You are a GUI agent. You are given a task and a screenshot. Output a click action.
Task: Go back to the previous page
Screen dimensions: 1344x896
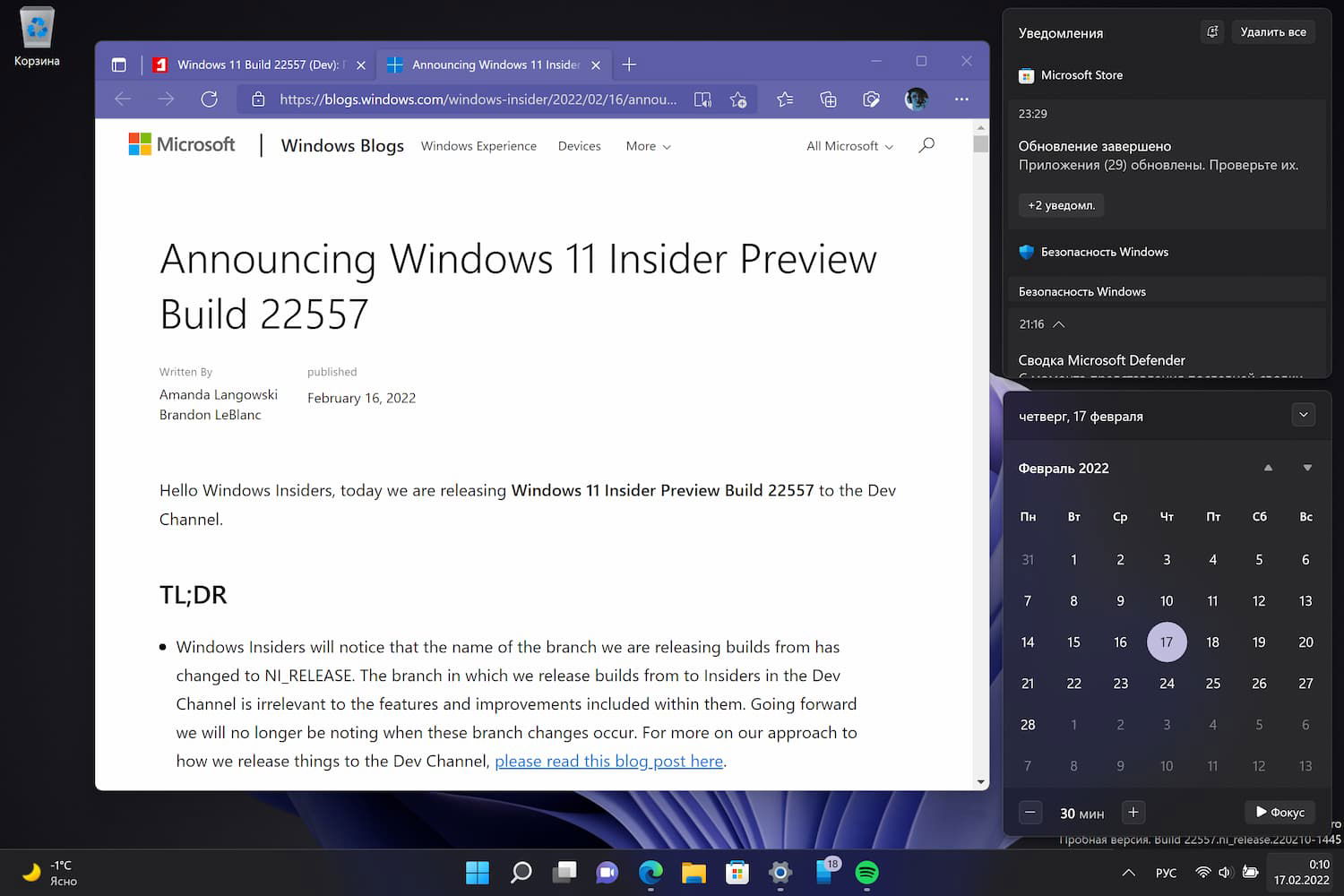click(x=124, y=99)
